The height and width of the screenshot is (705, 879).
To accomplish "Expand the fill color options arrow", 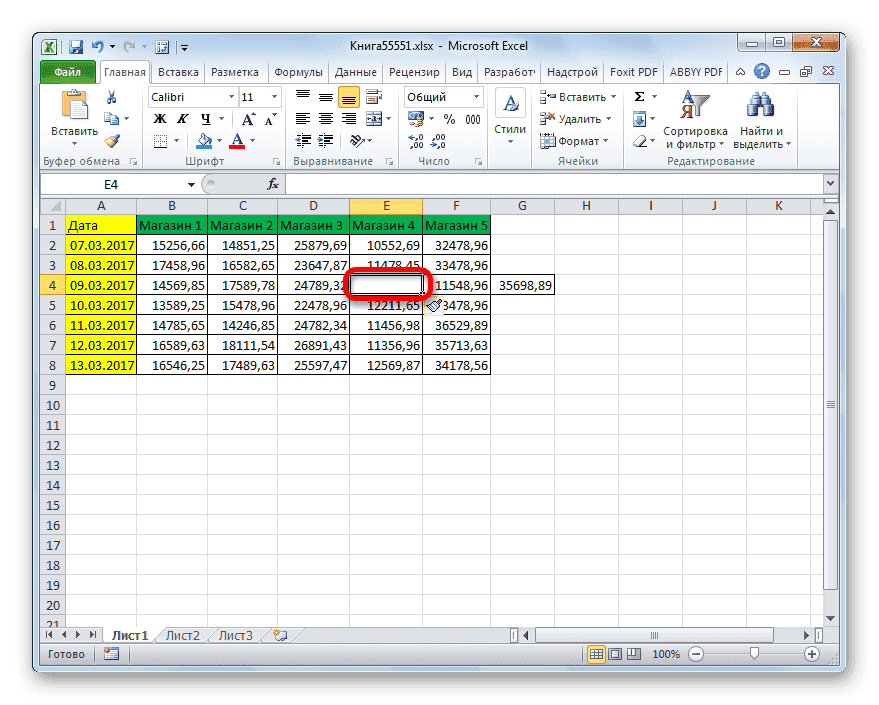I will click(x=219, y=140).
